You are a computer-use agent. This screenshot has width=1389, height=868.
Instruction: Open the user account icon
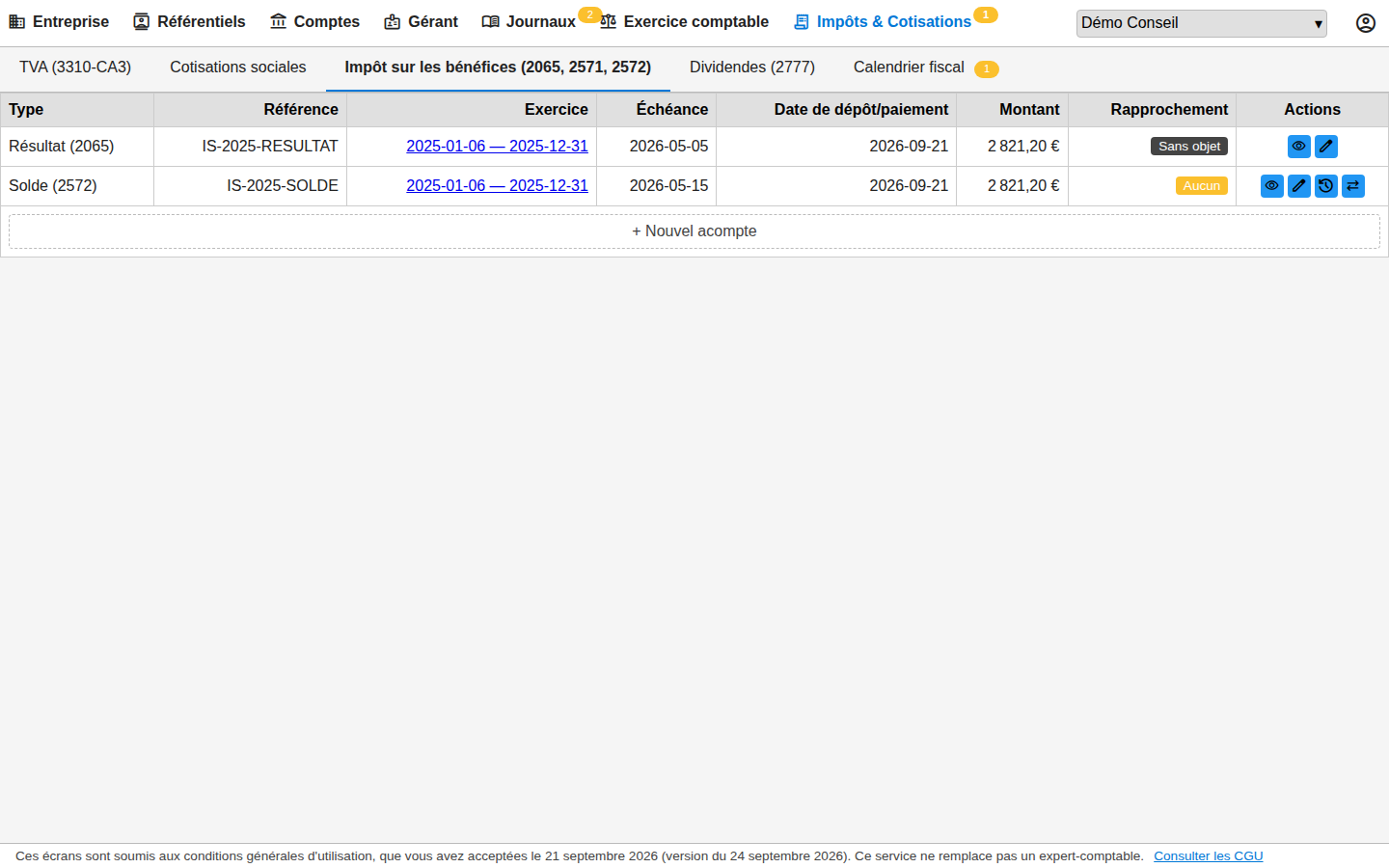click(1366, 23)
